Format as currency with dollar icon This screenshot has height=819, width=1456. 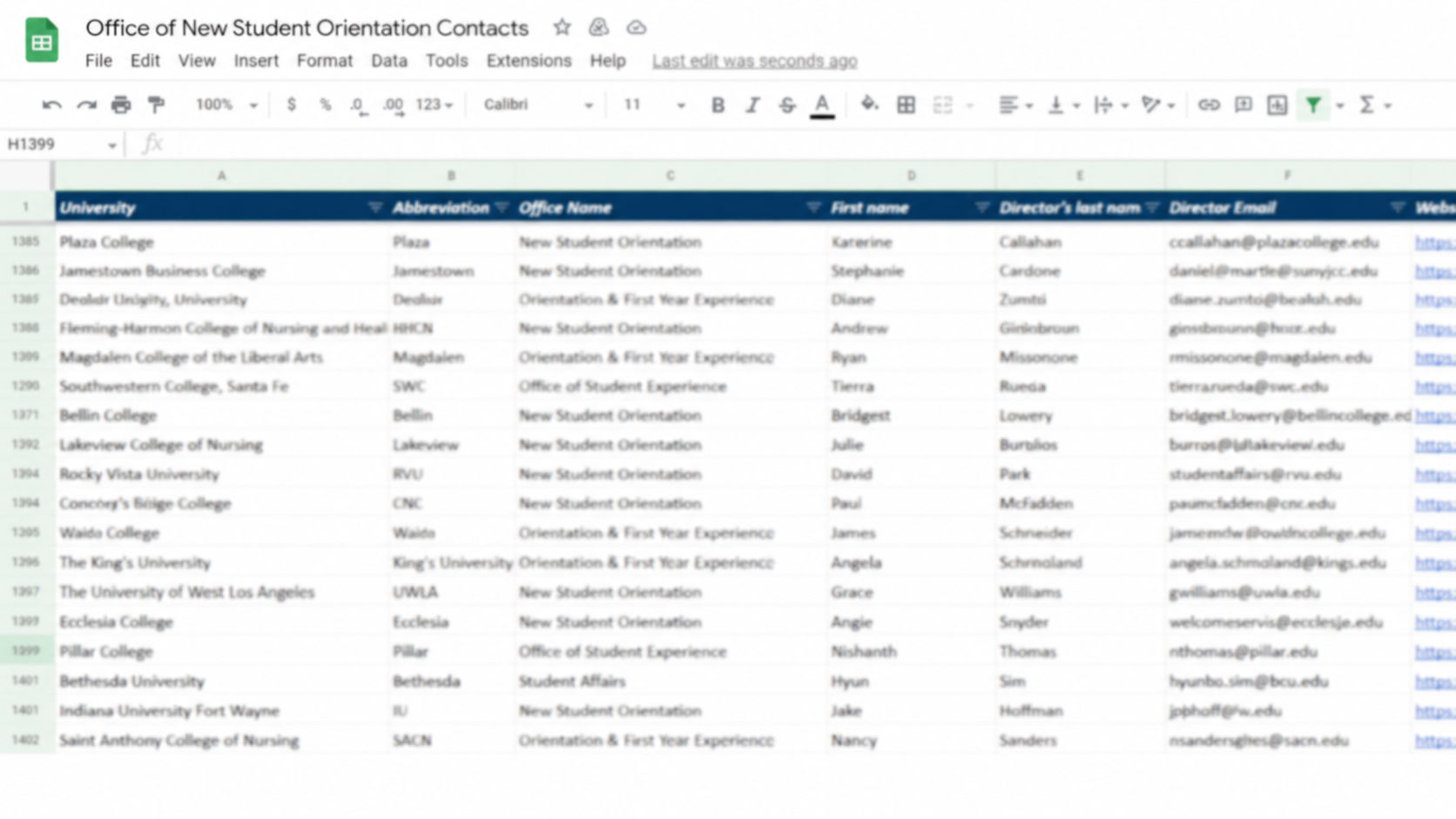[x=291, y=104]
